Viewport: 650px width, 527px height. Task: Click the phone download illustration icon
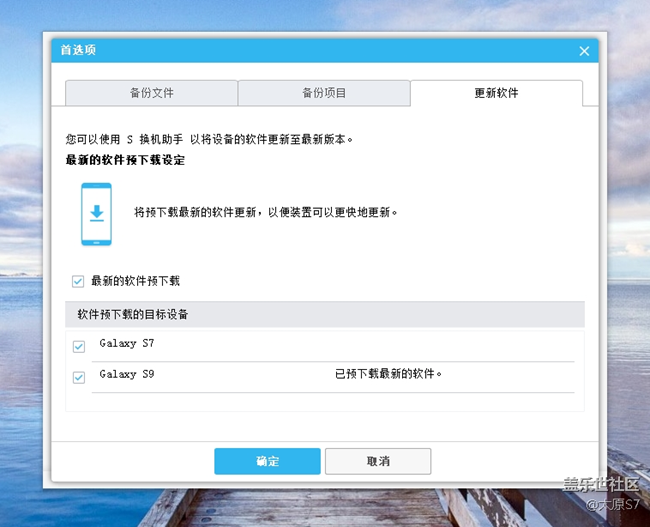96,214
